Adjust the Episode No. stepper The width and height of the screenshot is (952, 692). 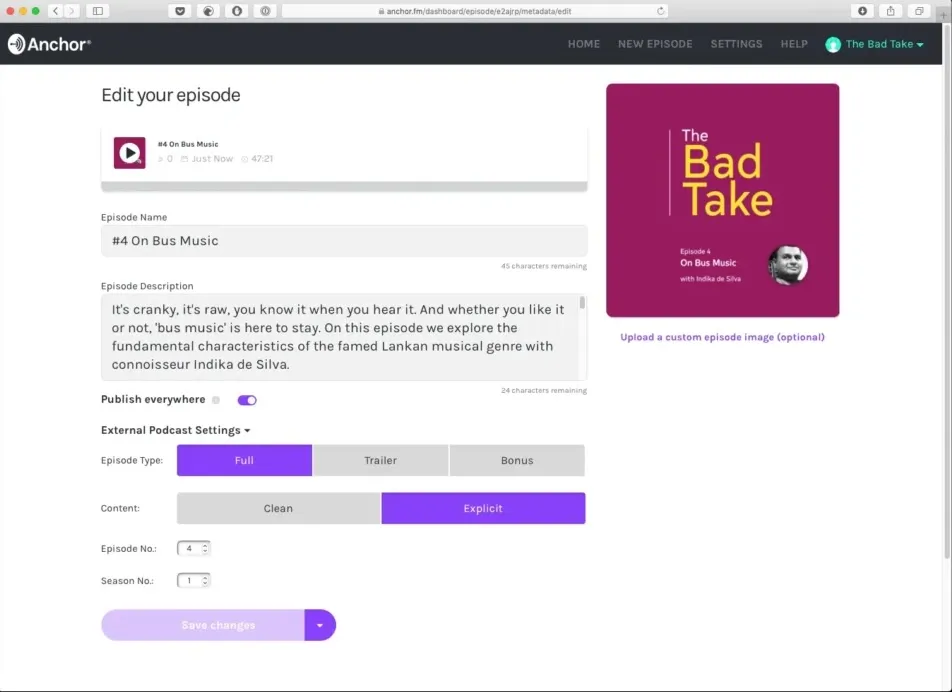click(x=205, y=548)
